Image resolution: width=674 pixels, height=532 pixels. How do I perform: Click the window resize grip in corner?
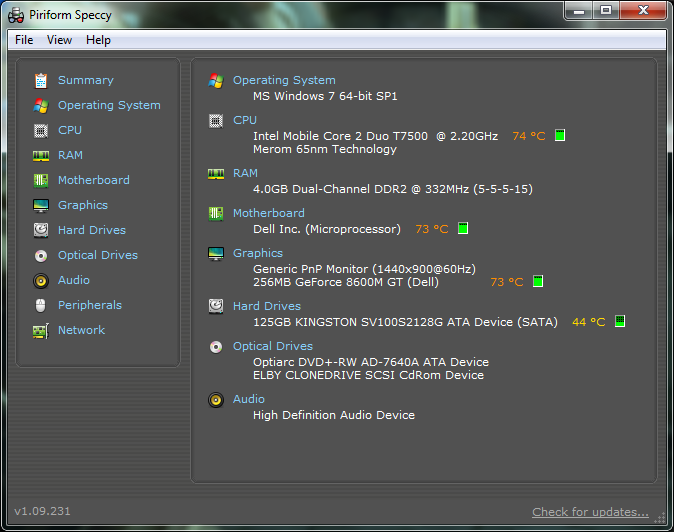tap(659, 518)
